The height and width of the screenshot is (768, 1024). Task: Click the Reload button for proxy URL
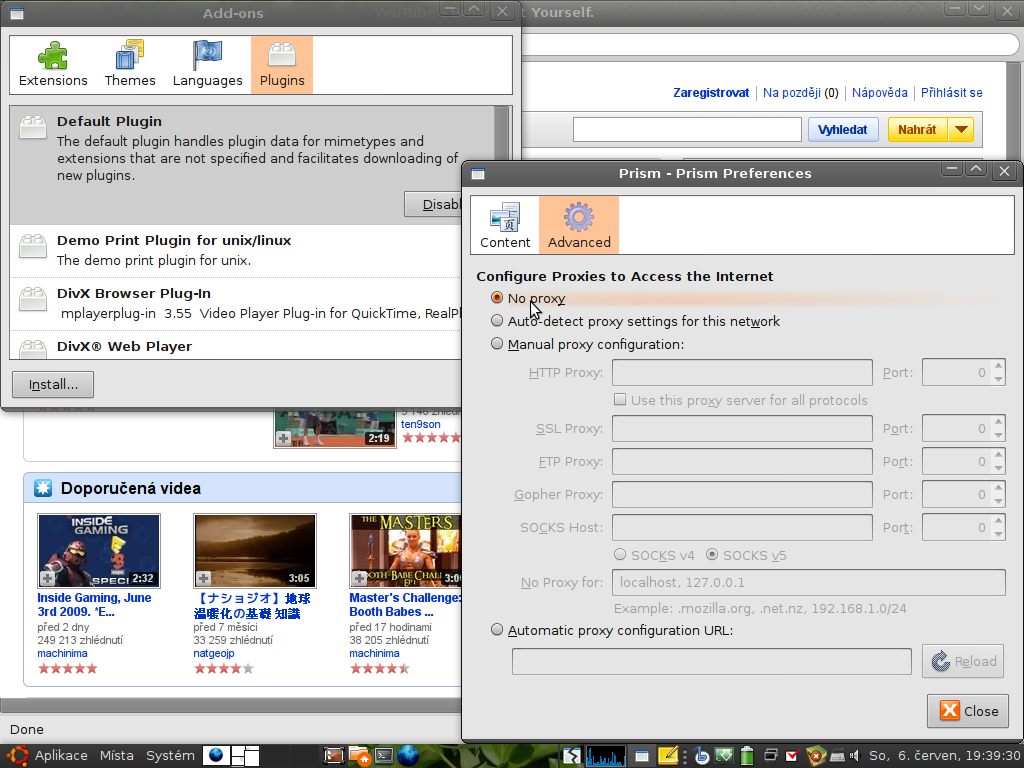pyautogui.click(x=963, y=661)
